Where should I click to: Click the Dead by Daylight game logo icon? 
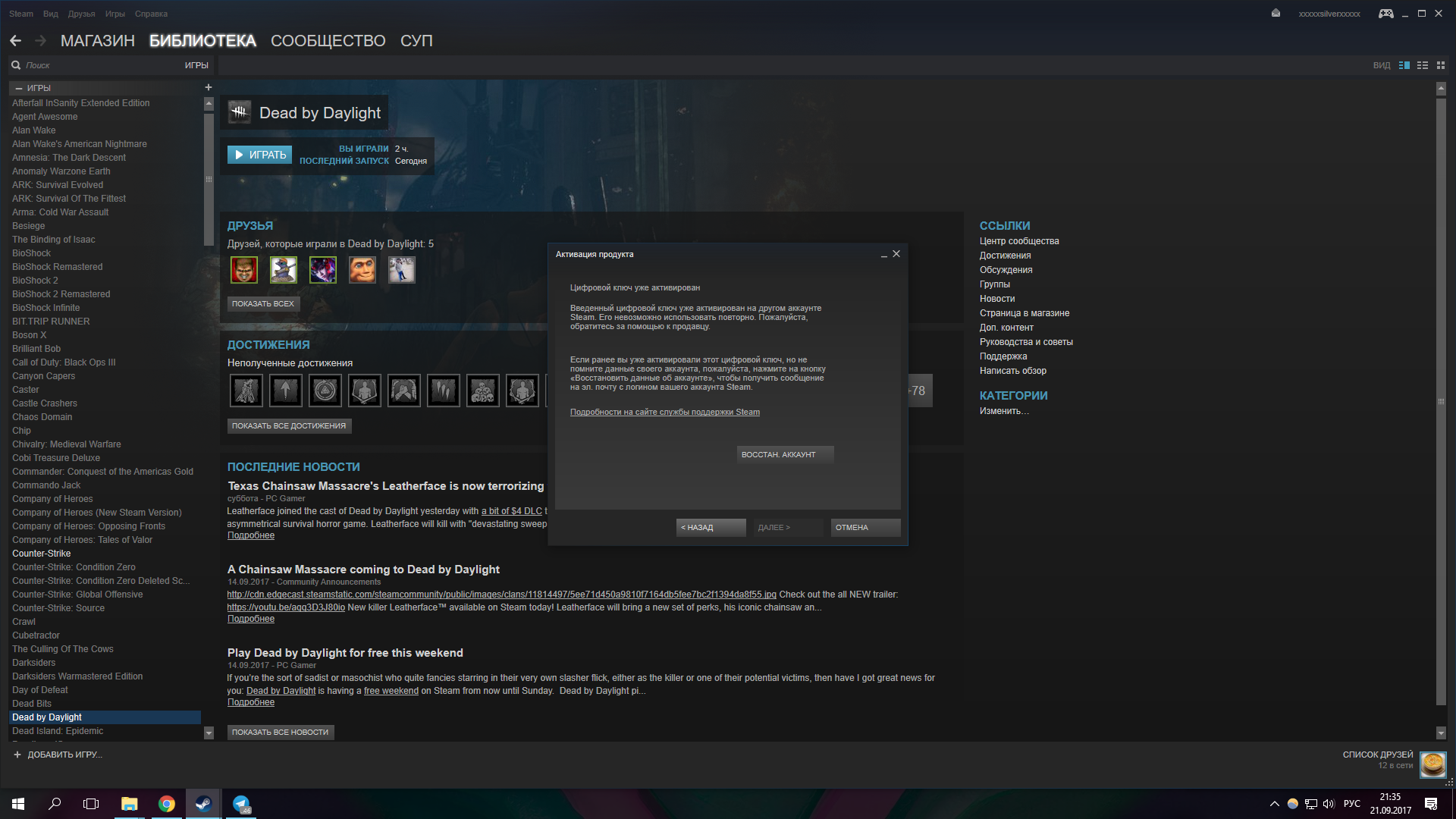coord(240,112)
